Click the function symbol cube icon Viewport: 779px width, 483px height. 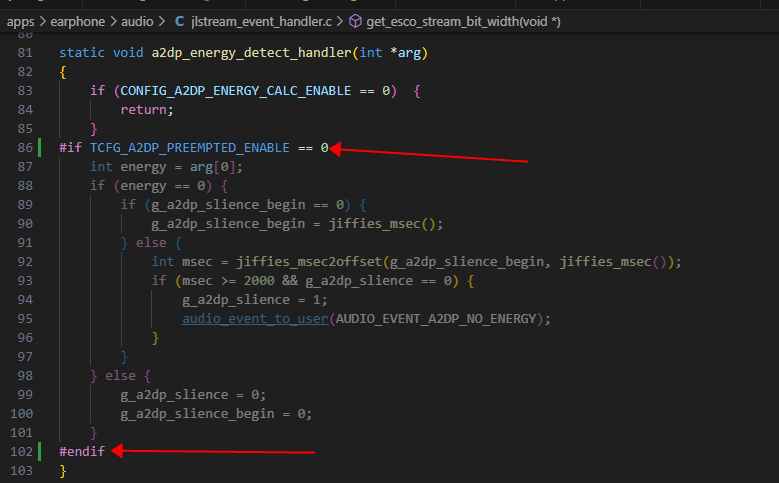pos(355,21)
